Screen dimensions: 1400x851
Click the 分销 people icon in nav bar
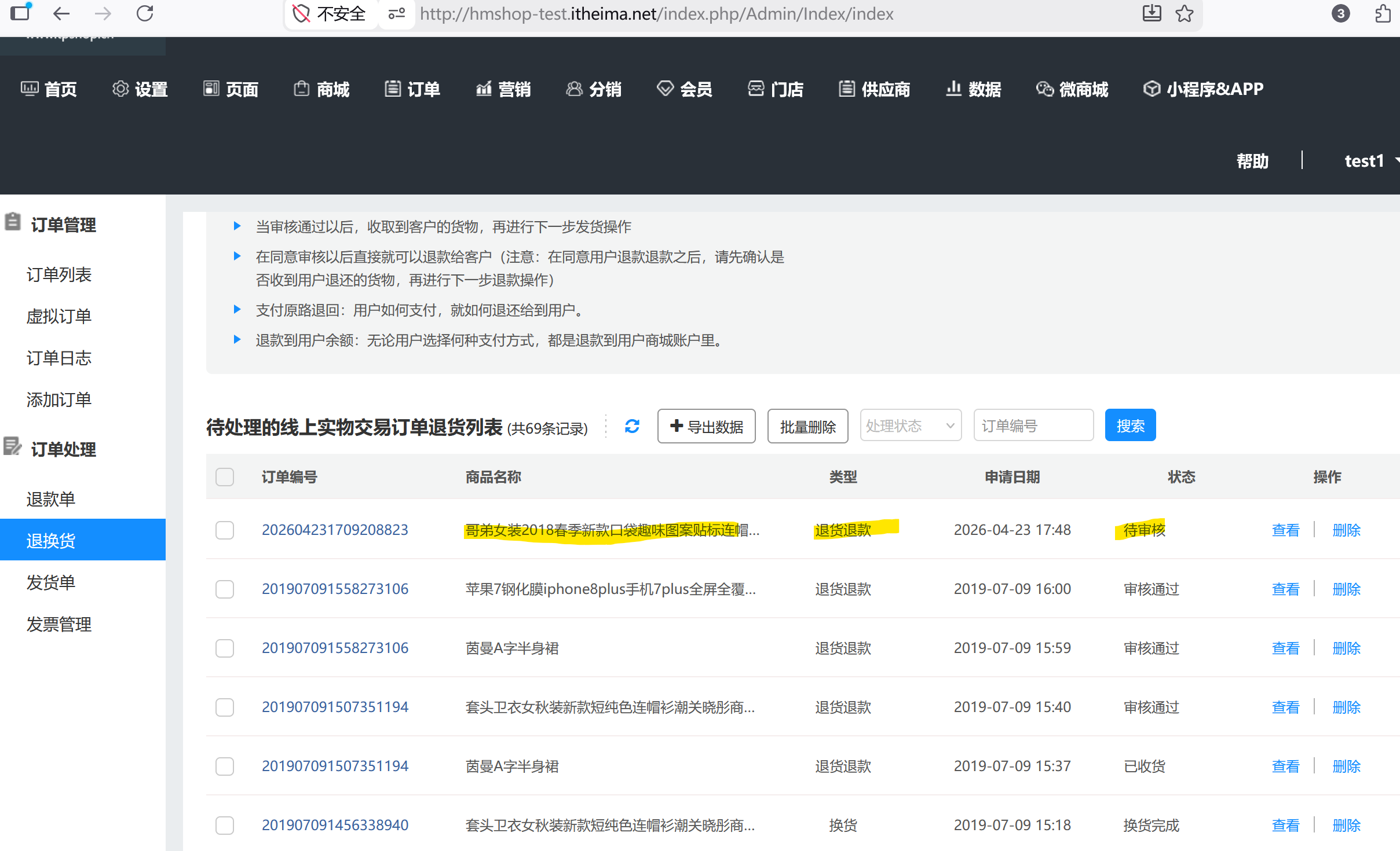574,89
